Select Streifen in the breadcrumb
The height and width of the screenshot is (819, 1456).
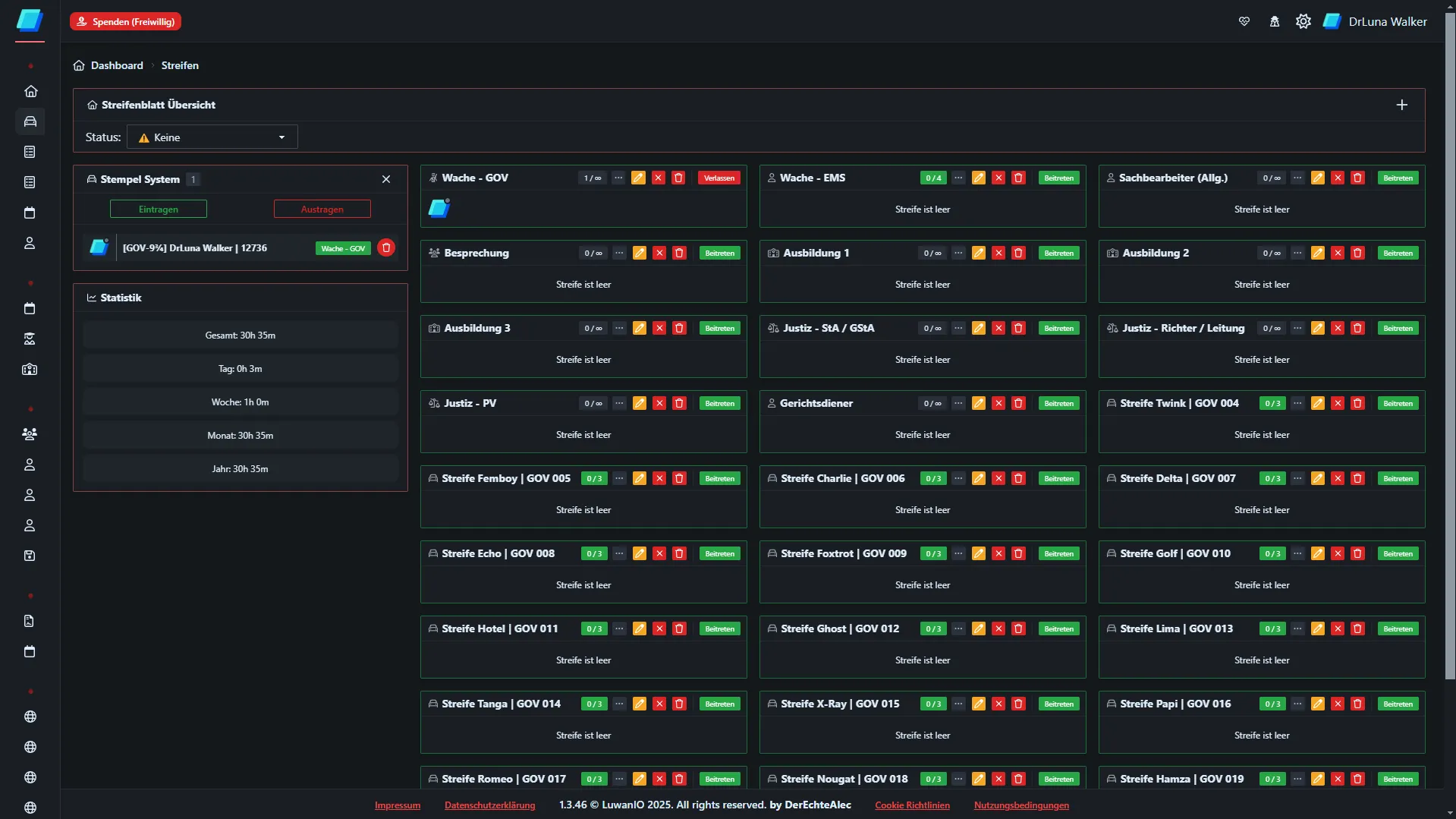(x=180, y=65)
